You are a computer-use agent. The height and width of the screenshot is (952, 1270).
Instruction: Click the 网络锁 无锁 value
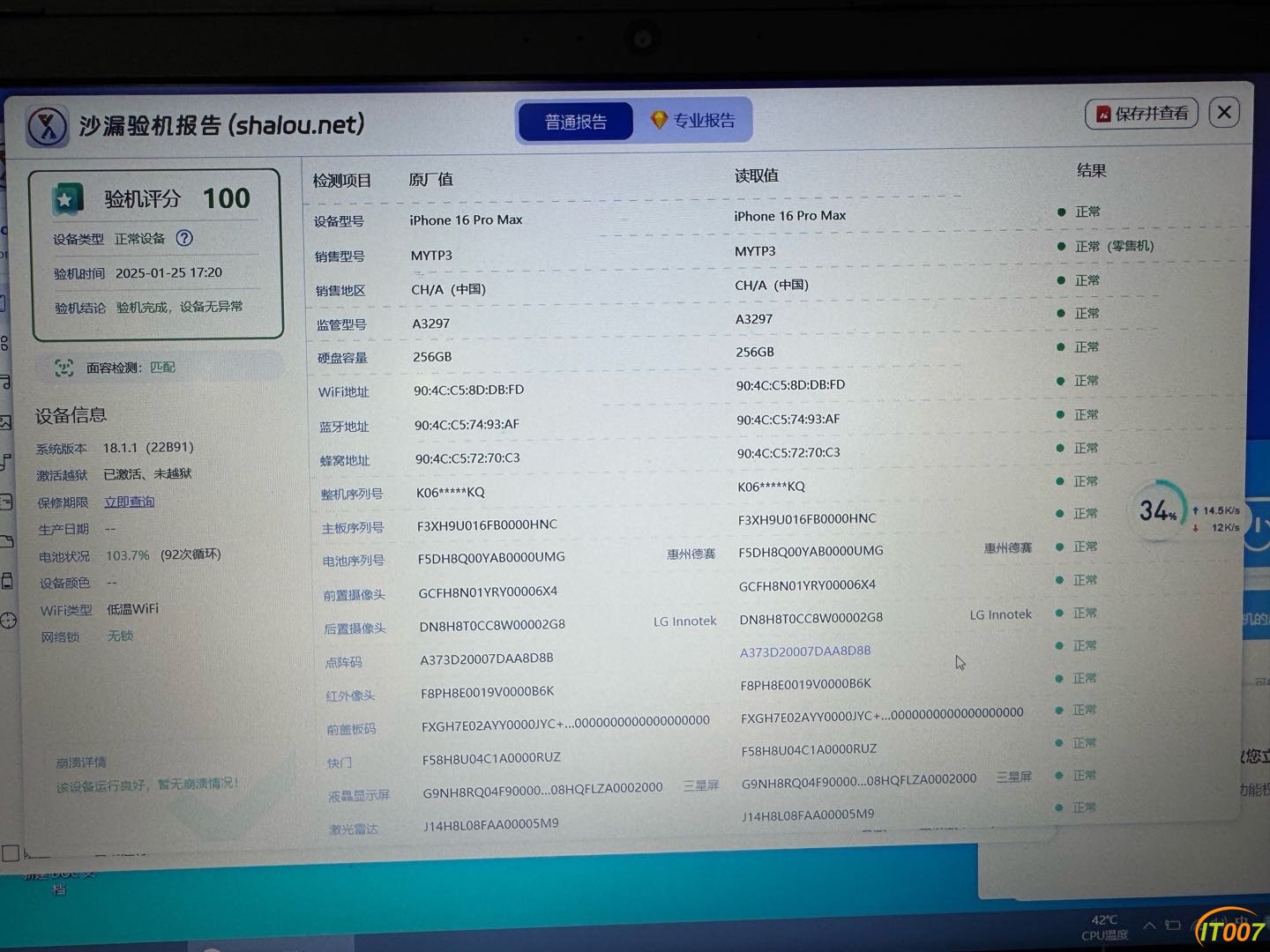pyautogui.click(x=120, y=636)
